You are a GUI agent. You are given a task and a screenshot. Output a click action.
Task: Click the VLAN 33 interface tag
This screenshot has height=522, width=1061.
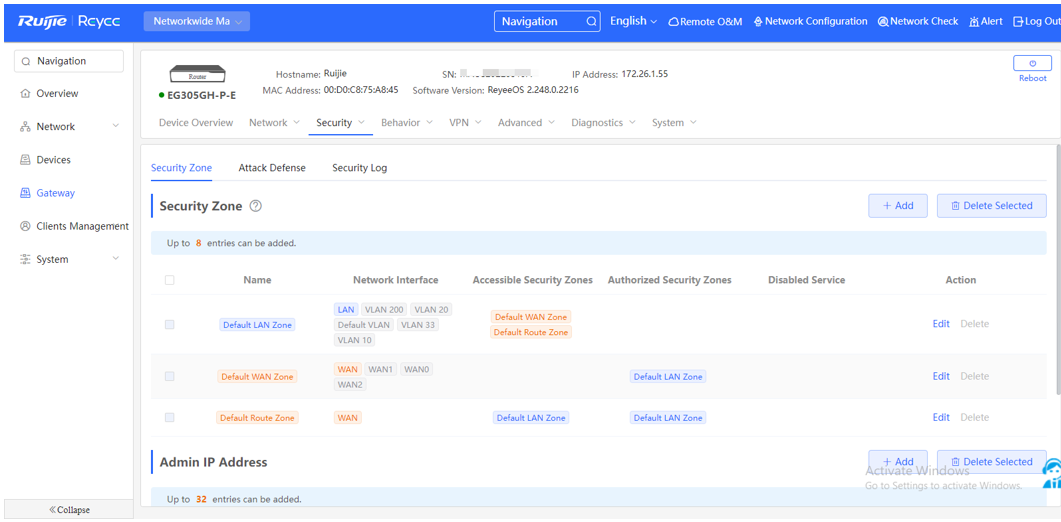pyautogui.click(x=418, y=325)
